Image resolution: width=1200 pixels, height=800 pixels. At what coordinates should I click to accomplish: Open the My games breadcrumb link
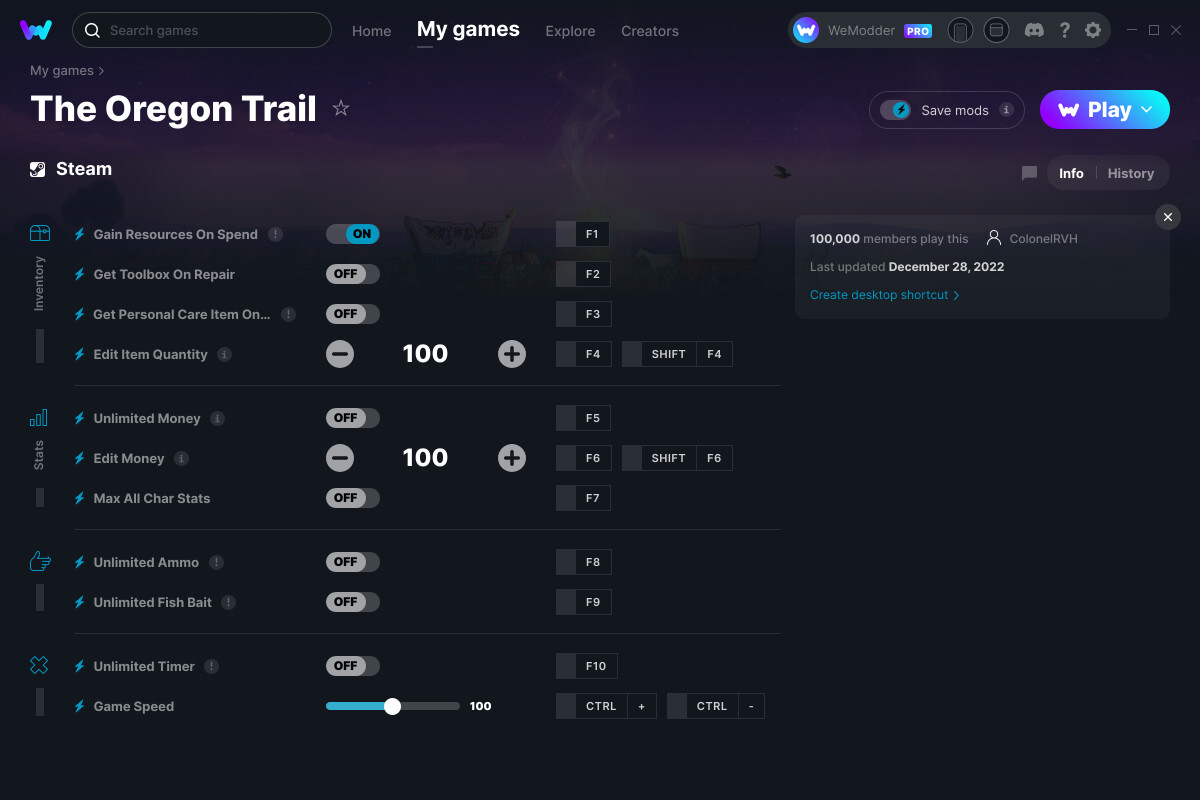tap(62, 71)
